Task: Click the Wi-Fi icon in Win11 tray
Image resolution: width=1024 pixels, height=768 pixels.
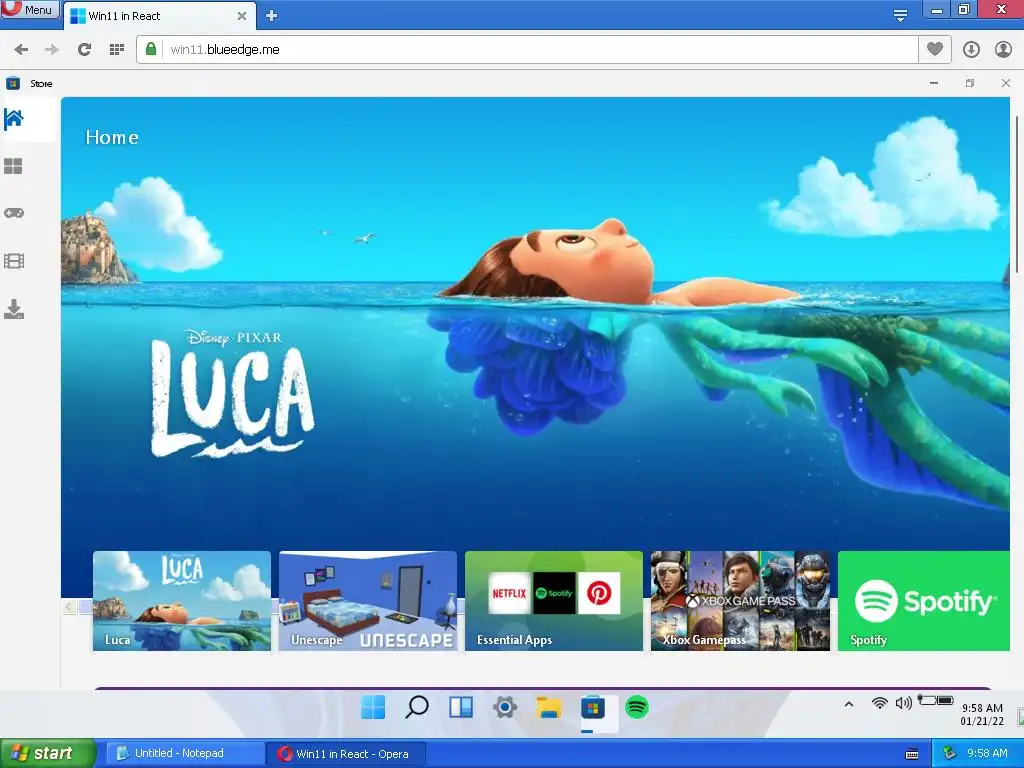Action: (880, 703)
